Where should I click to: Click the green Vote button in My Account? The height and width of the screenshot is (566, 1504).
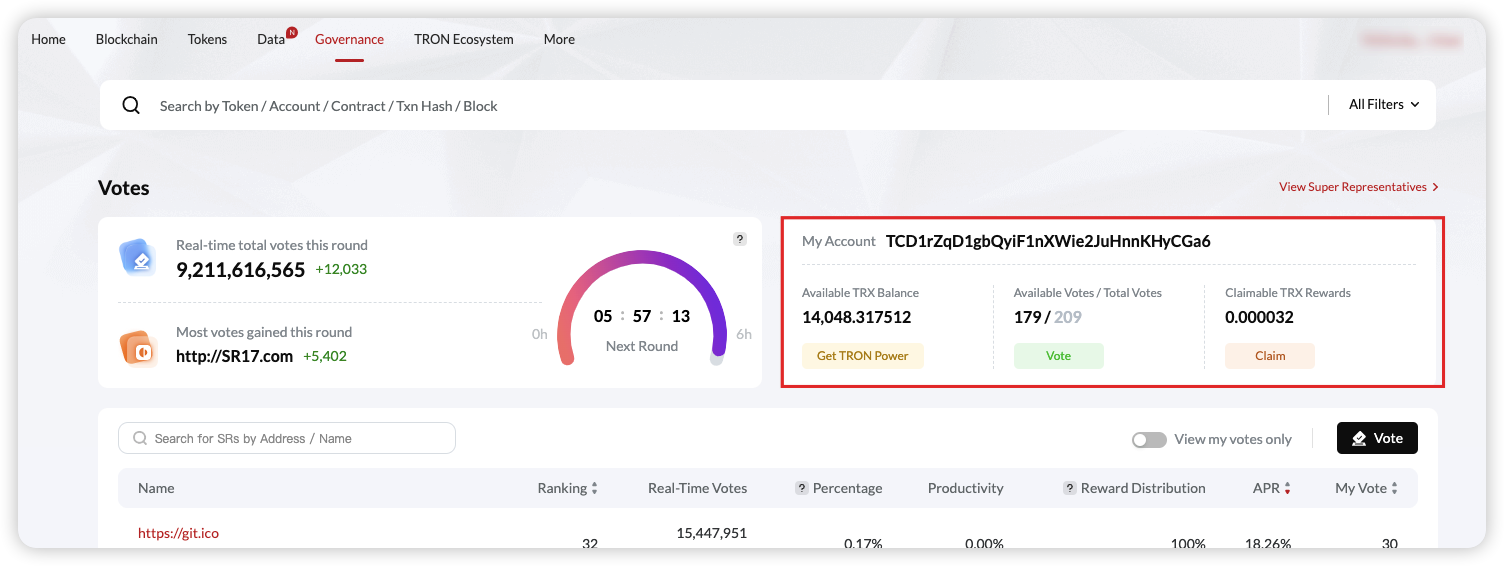1058,356
